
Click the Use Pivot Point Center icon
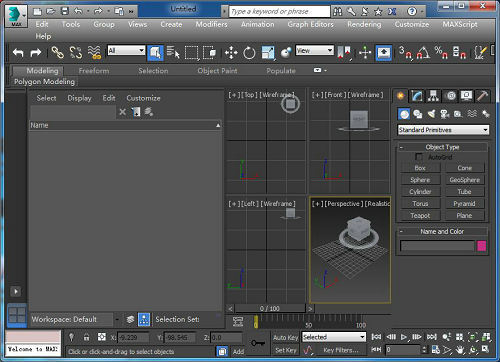tap(344, 53)
